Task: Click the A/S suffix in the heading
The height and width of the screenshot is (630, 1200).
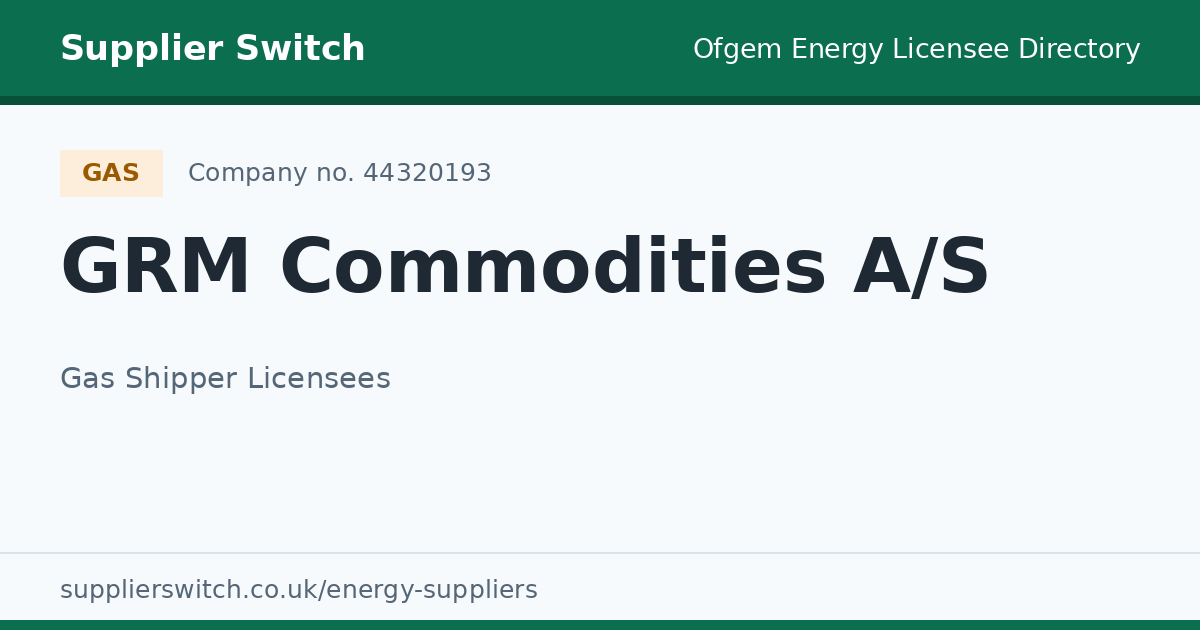Action: click(921, 268)
